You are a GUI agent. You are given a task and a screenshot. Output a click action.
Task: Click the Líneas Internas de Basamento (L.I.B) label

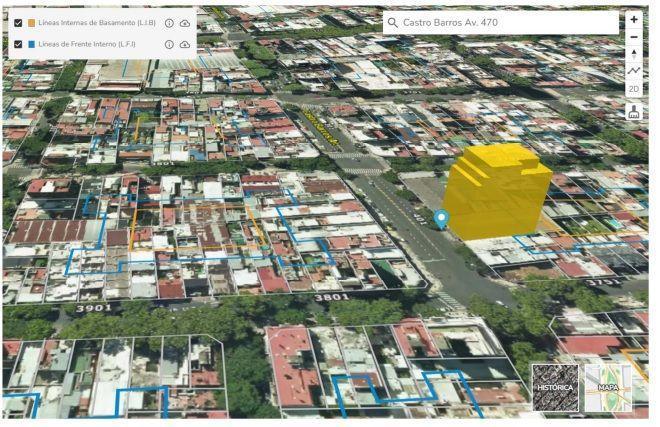point(97,23)
